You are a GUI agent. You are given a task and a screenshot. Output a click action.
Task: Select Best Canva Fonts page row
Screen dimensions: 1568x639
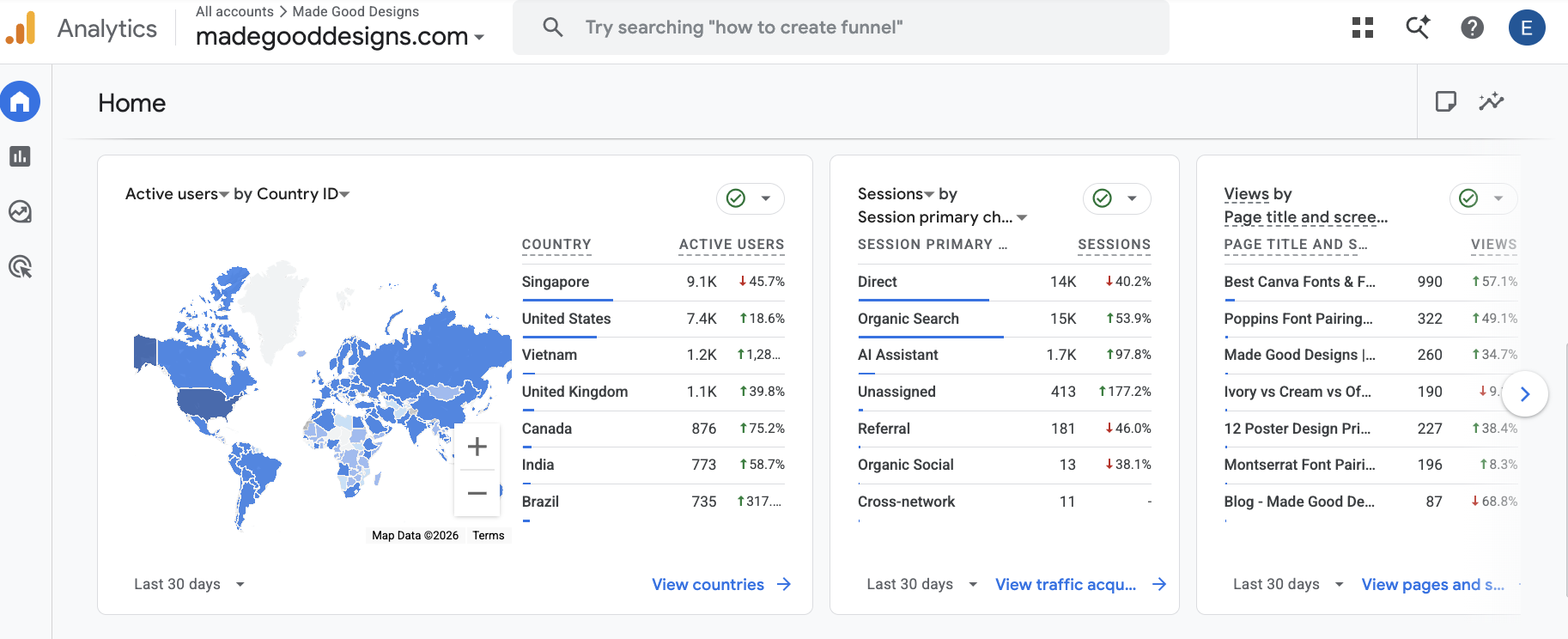point(1371,282)
